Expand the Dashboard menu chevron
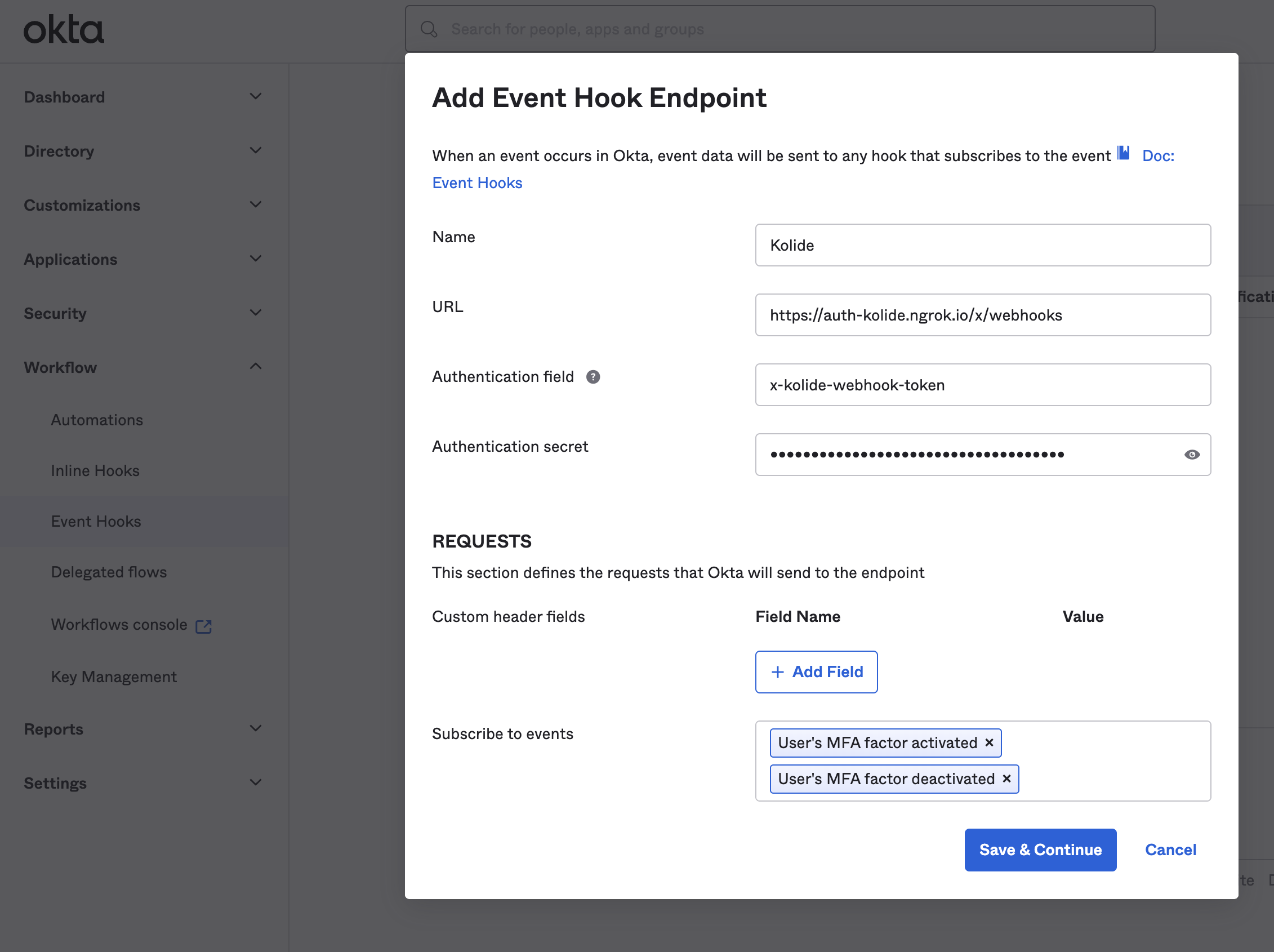 click(x=256, y=97)
